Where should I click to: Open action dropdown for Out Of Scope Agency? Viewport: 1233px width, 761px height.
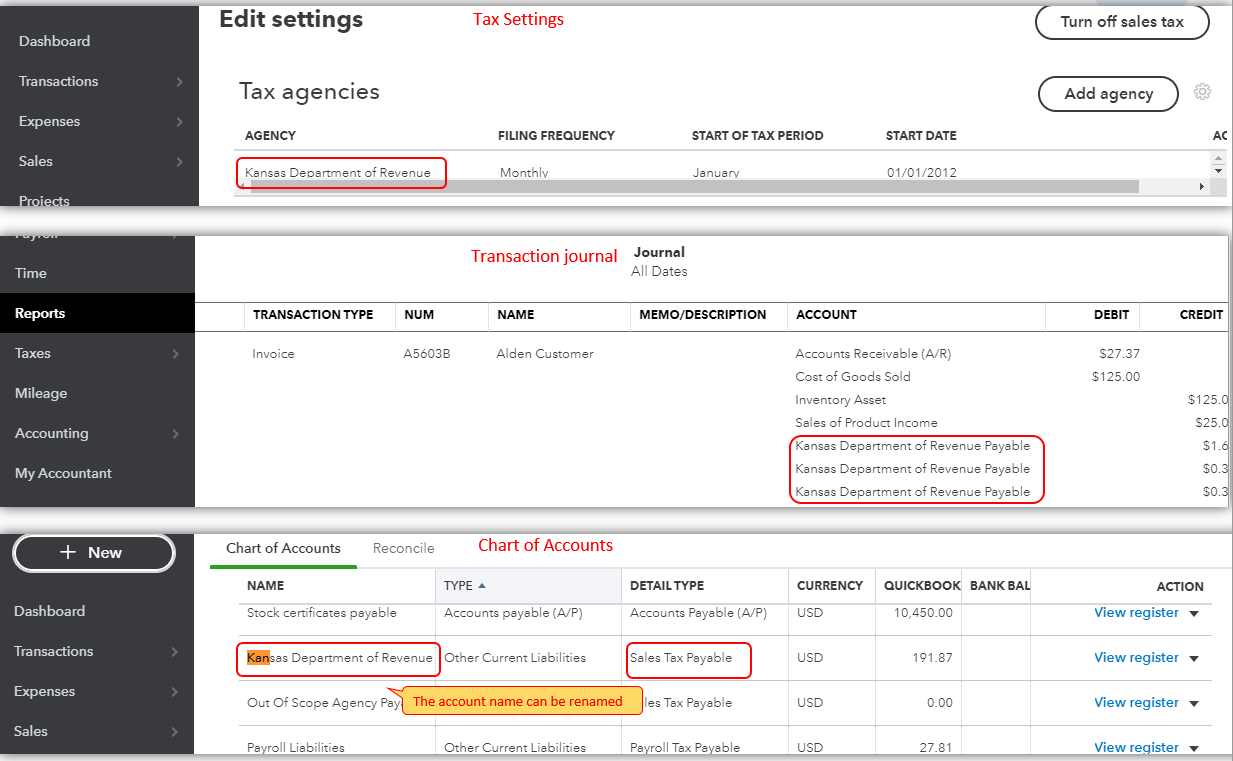pos(1193,703)
